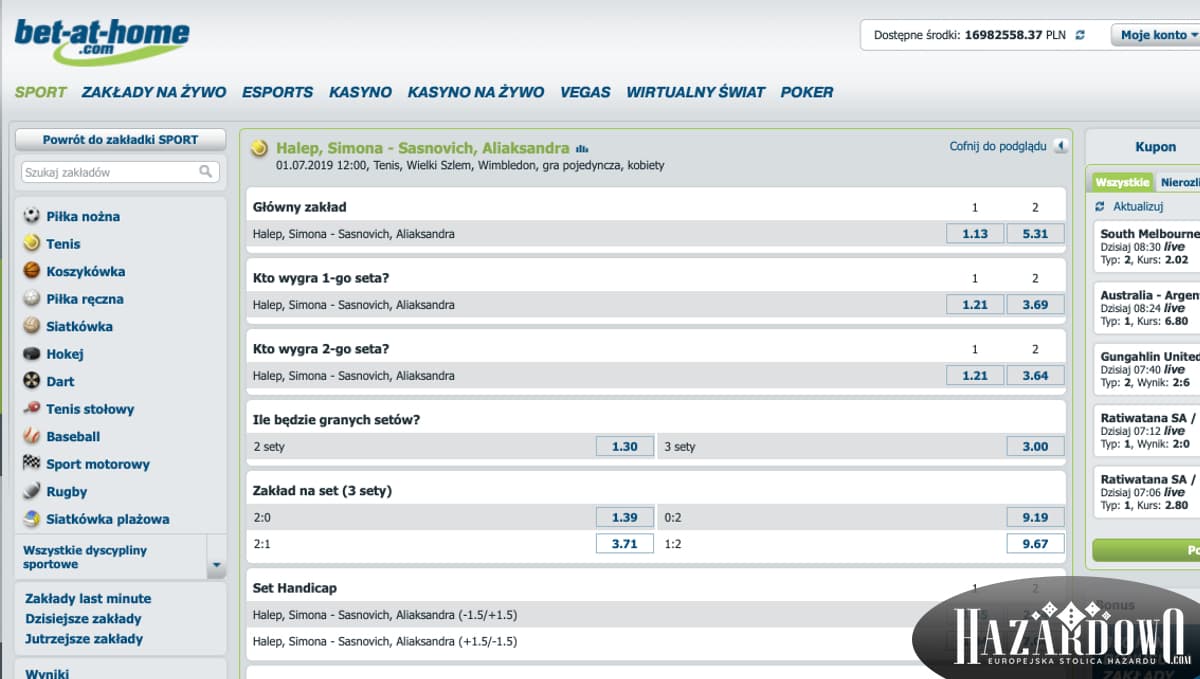Open the Wyniki link
Image resolution: width=1200 pixels, height=679 pixels.
point(47,673)
